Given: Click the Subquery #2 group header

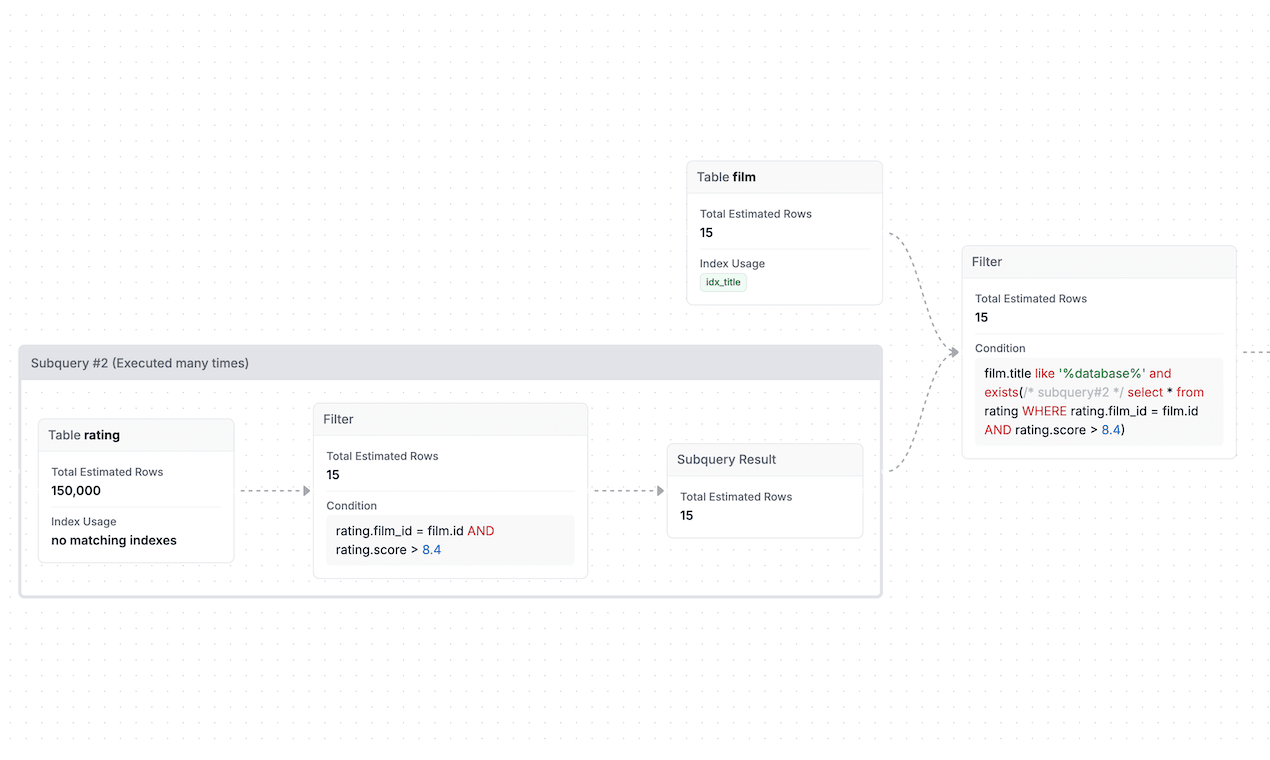Looking at the screenshot, I should click(x=449, y=363).
